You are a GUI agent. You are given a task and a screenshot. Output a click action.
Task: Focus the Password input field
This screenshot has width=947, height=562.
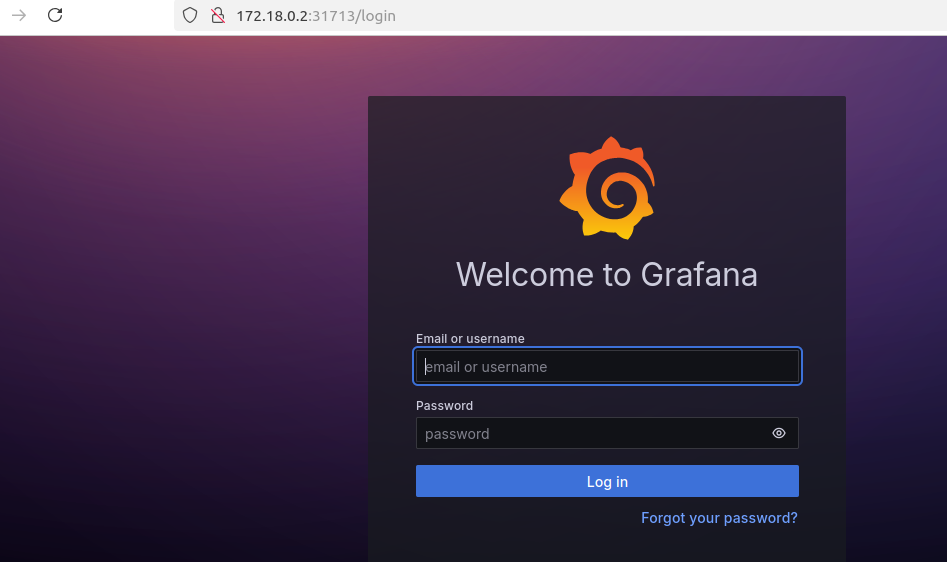(607, 433)
